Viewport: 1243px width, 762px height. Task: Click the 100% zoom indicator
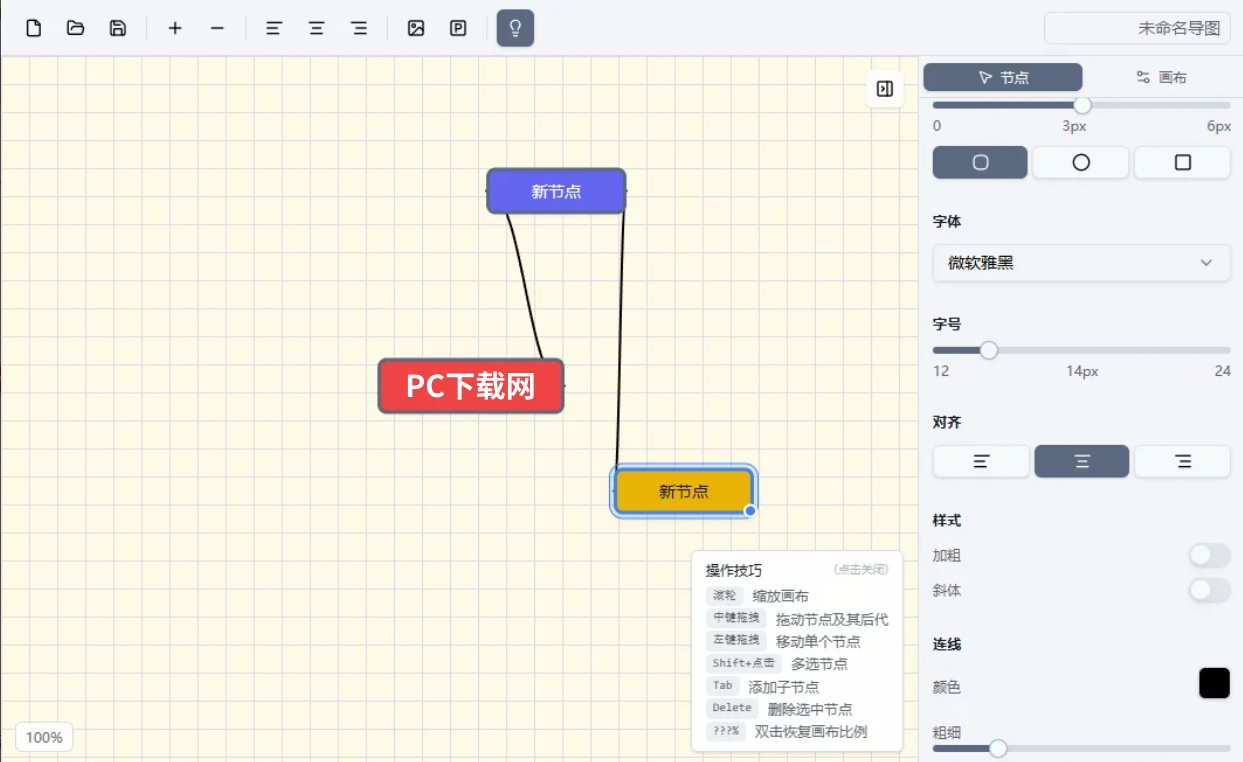[44, 738]
